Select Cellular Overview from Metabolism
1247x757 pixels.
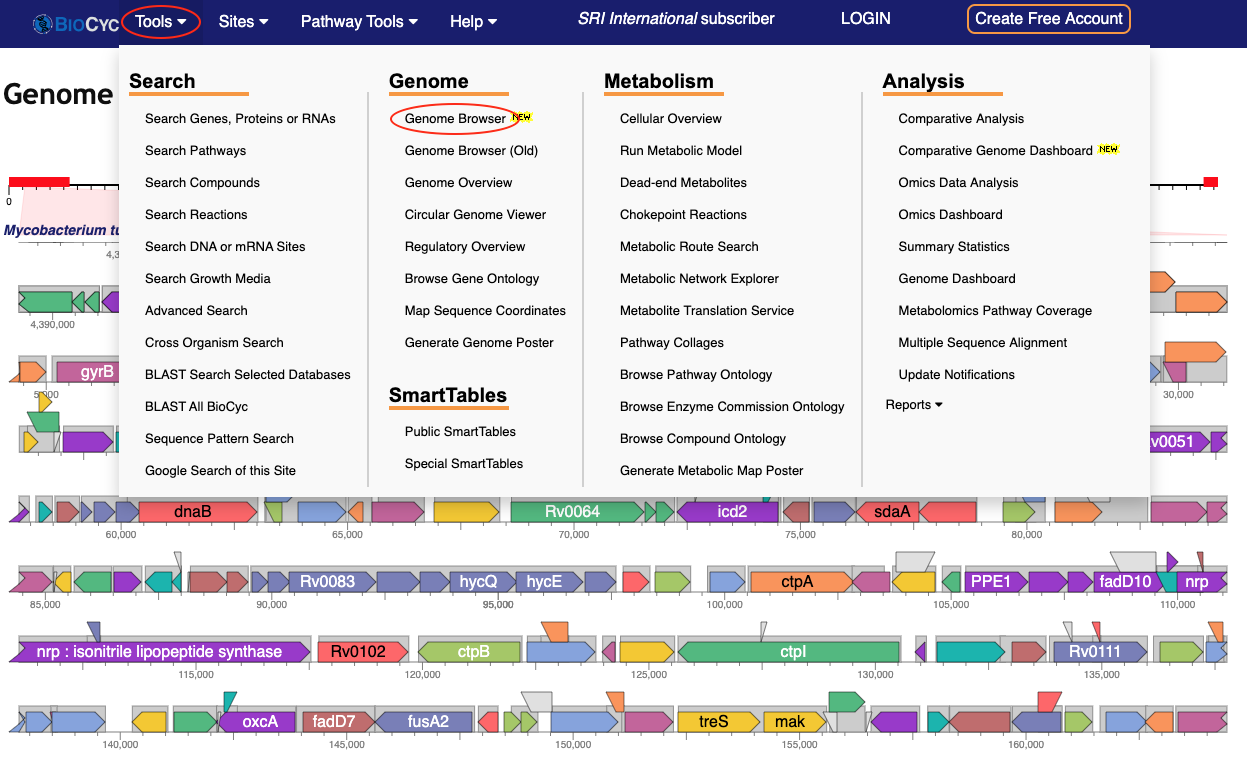(x=670, y=118)
